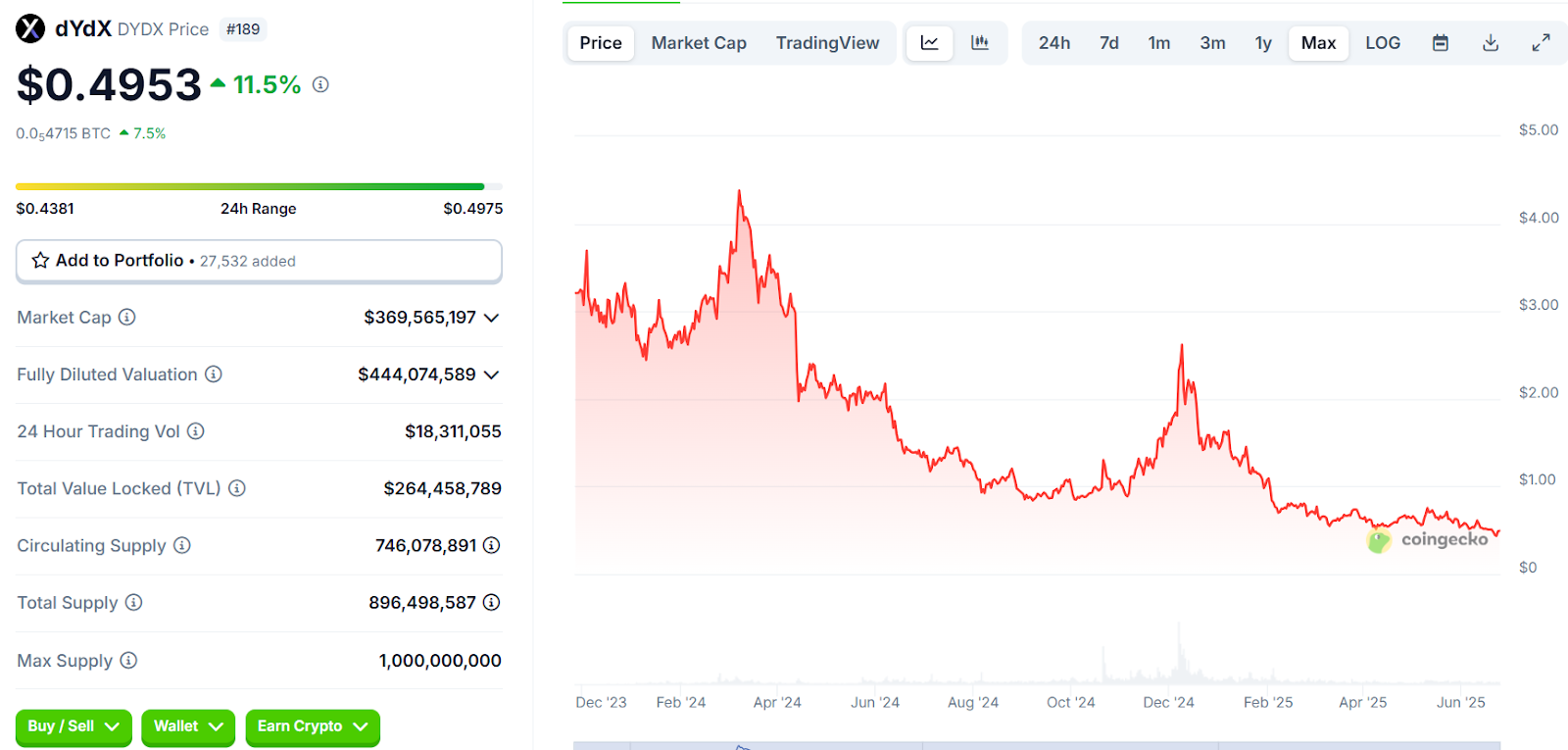1568x750 pixels.
Task: Click the 24h Range progress bar
Action: pyautogui.click(x=259, y=186)
